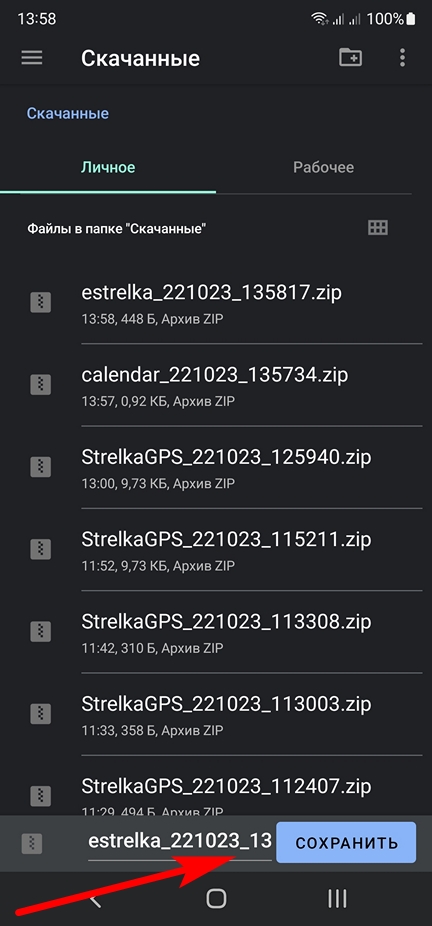Switch to the Рабочее tab
Image resolution: width=432 pixels, height=926 pixels.
324,168
